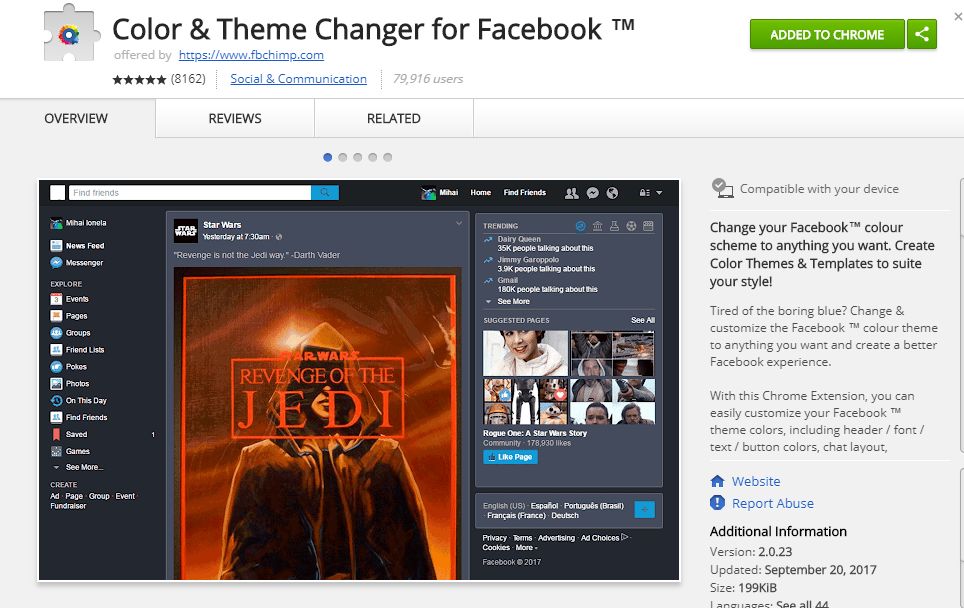964x608 pixels.
Task: Click the Saved bookmark icon in sidebar
Action: [x=56, y=434]
